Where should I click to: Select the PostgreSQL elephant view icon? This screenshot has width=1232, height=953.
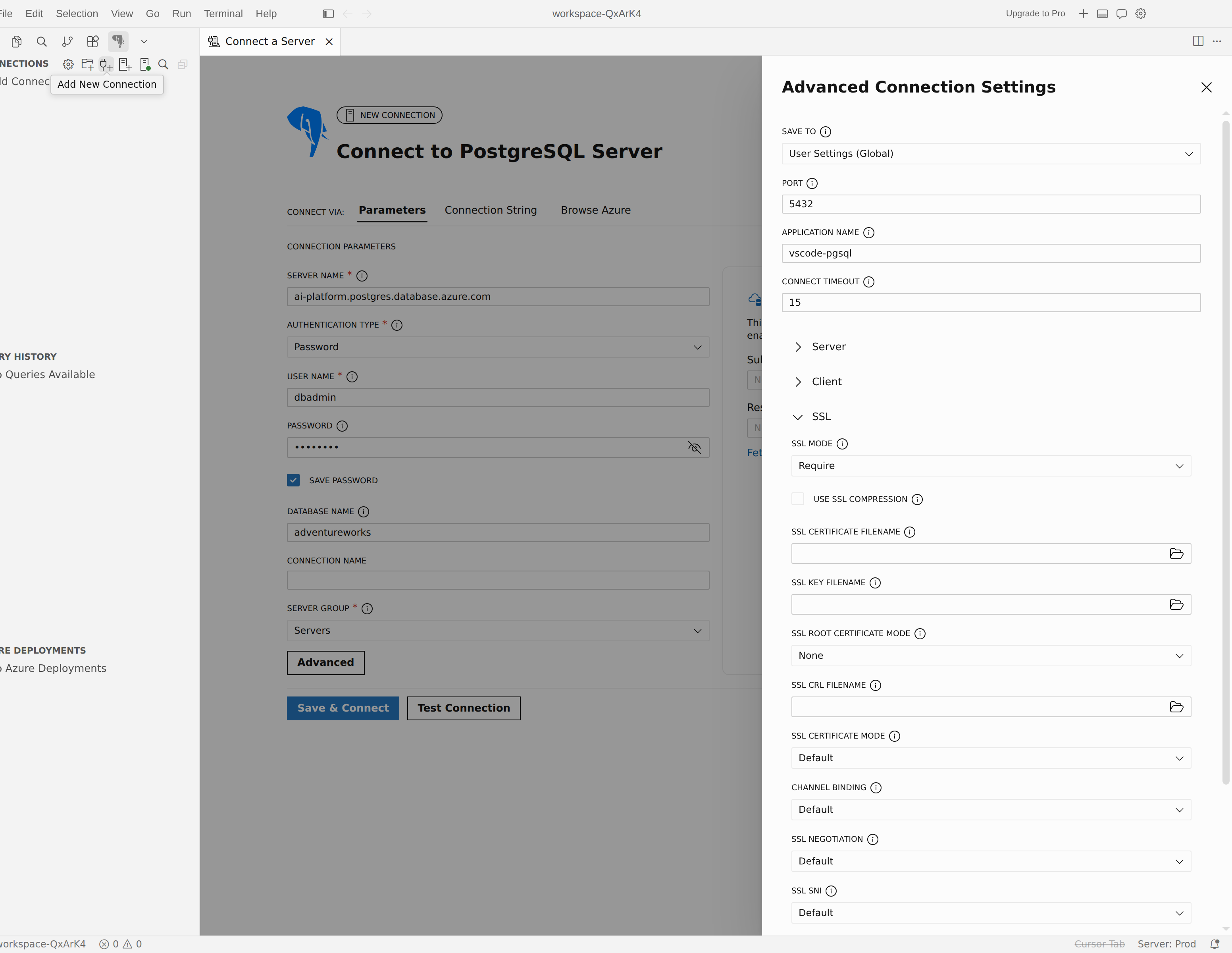click(118, 41)
